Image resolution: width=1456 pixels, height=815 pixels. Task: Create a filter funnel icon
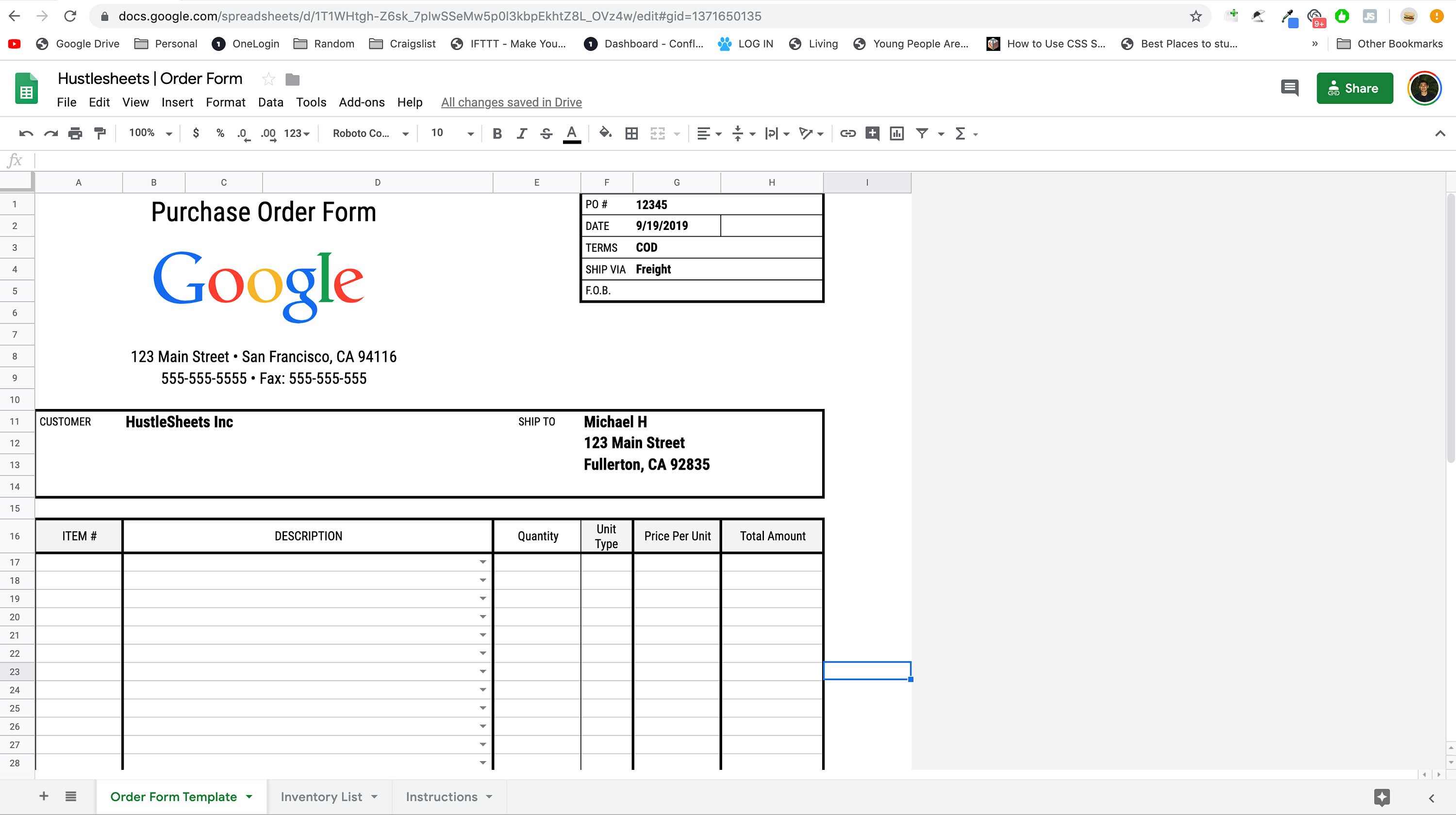(x=922, y=134)
